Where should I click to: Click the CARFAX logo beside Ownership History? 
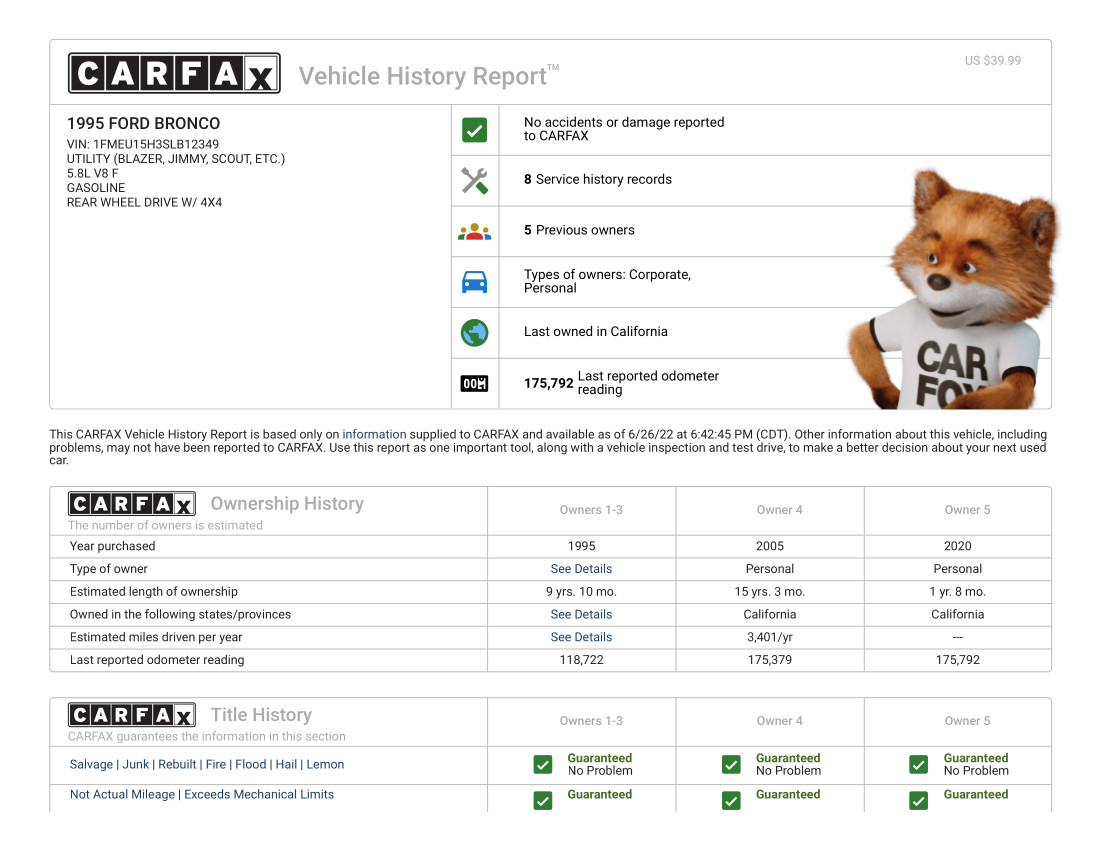(132, 503)
